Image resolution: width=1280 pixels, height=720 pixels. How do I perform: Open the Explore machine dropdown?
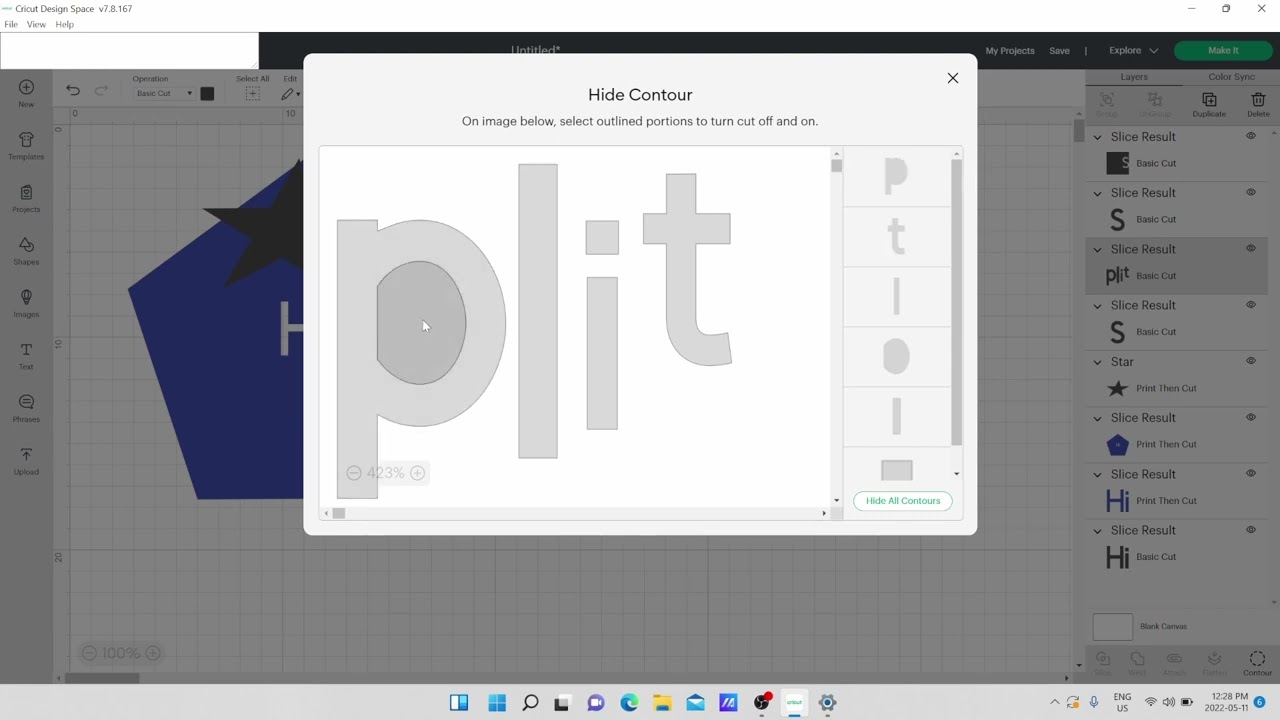tap(1133, 50)
